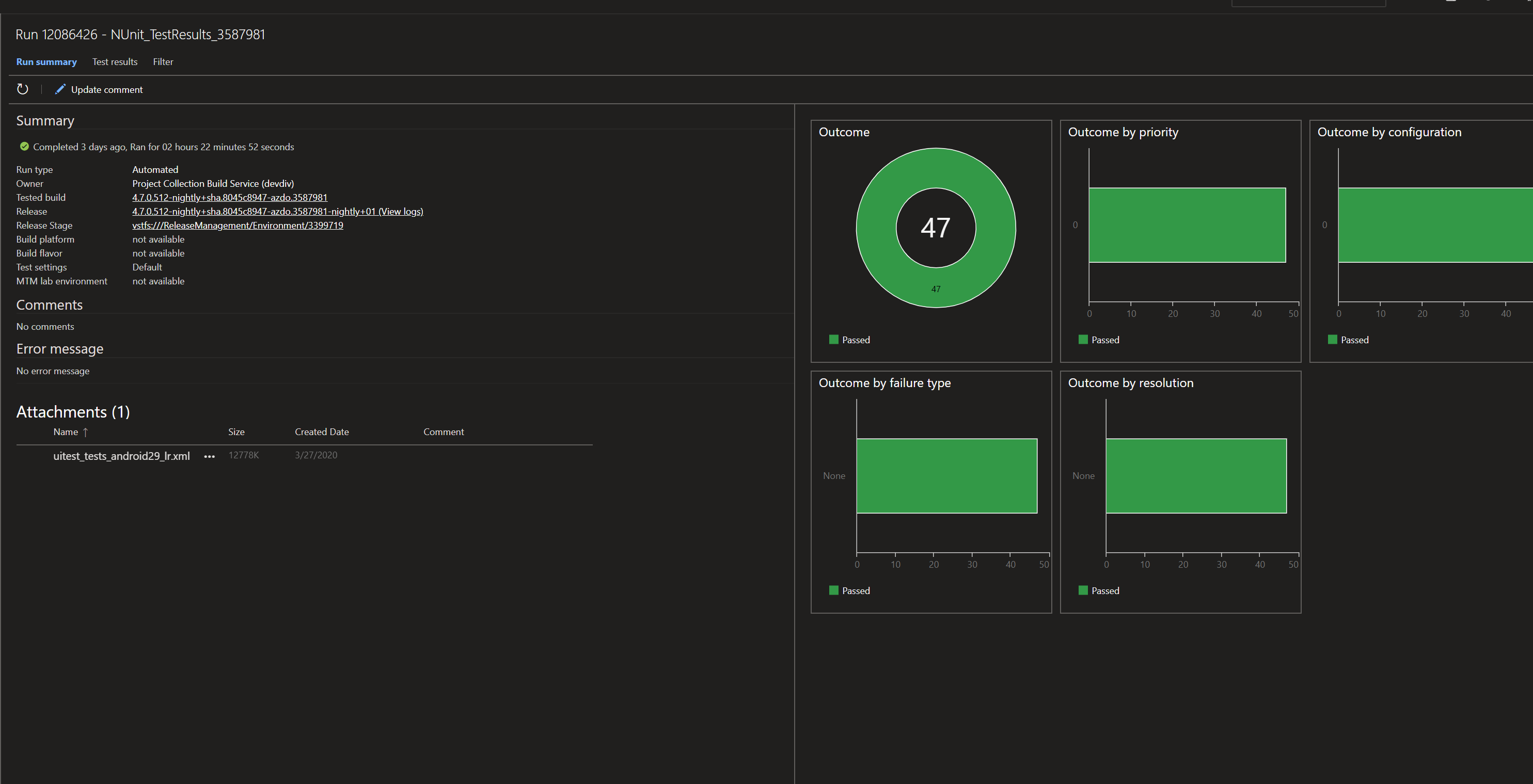1533x784 pixels.
Task: Select the Passed legend marker in Outcome by priority
Action: [1083, 340]
